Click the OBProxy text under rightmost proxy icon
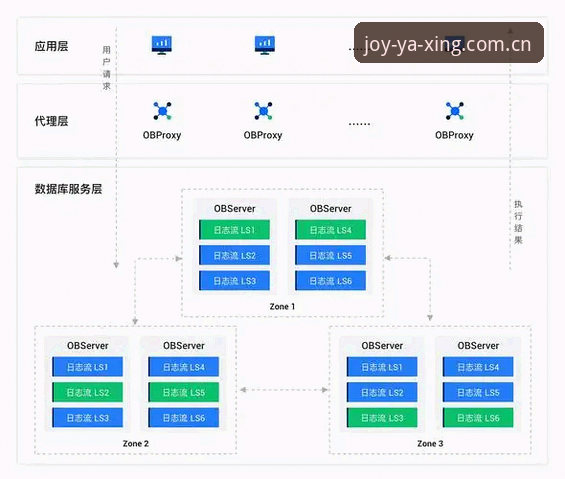Image resolution: width=565 pixels, height=479 pixels. [x=454, y=136]
